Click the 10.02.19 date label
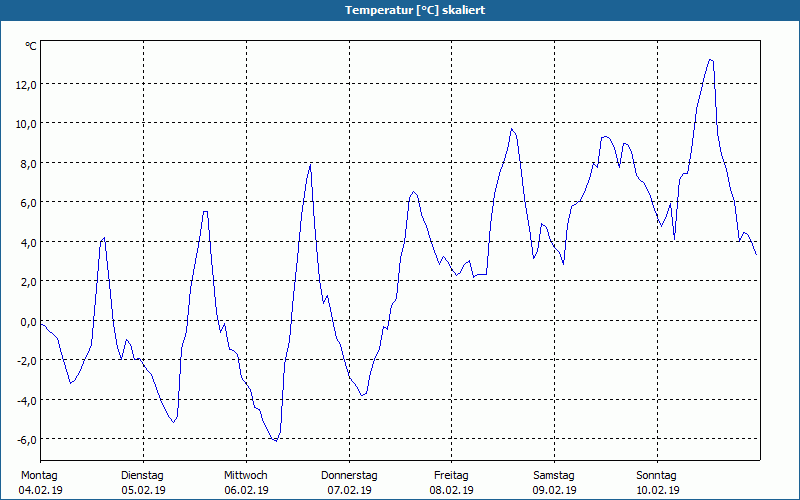Screen dimensions: 800x500 (x=658, y=490)
